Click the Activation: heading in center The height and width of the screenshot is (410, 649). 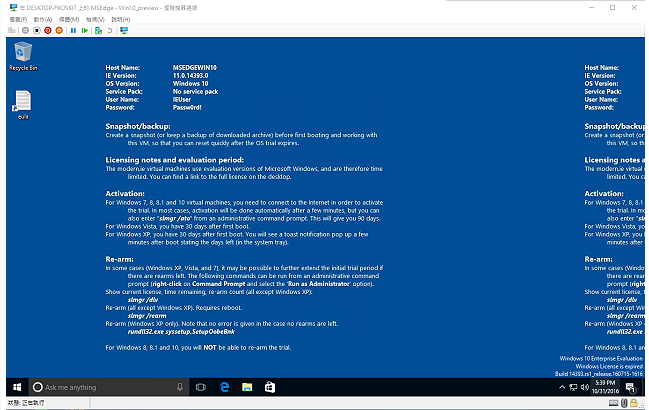click(125, 194)
